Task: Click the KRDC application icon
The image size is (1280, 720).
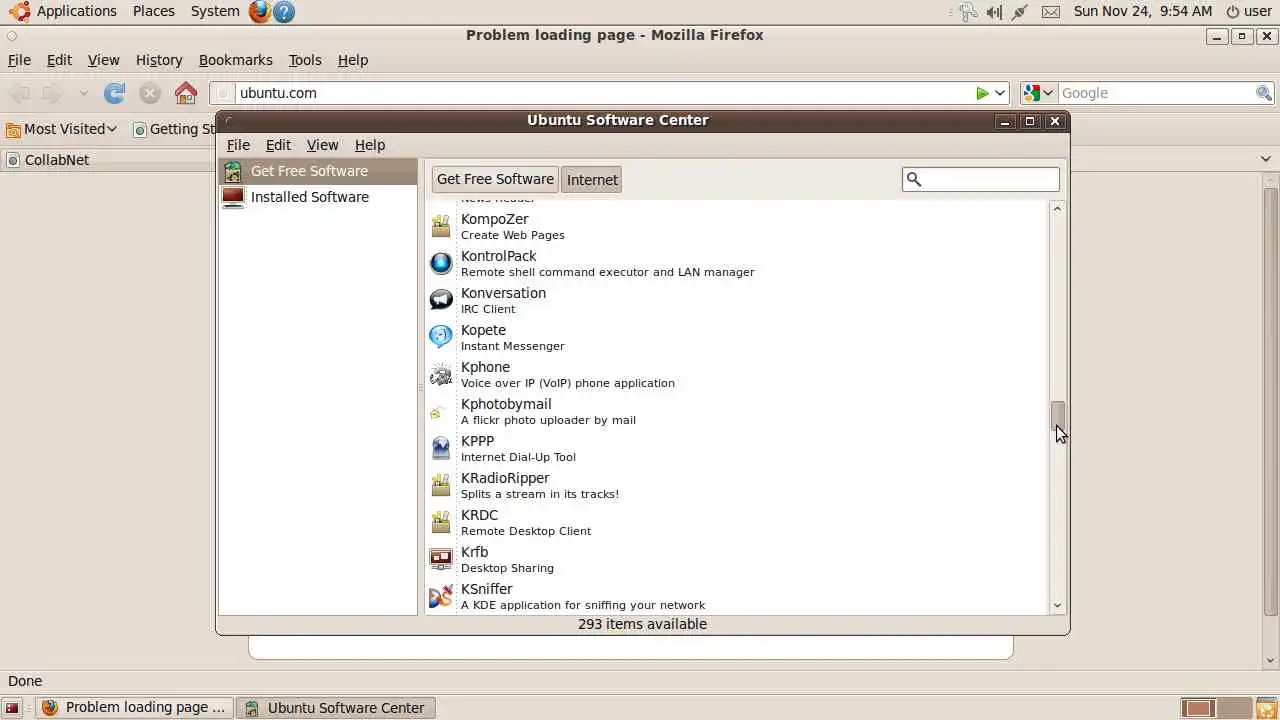Action: pyautogui.click(x=441, y=522)
